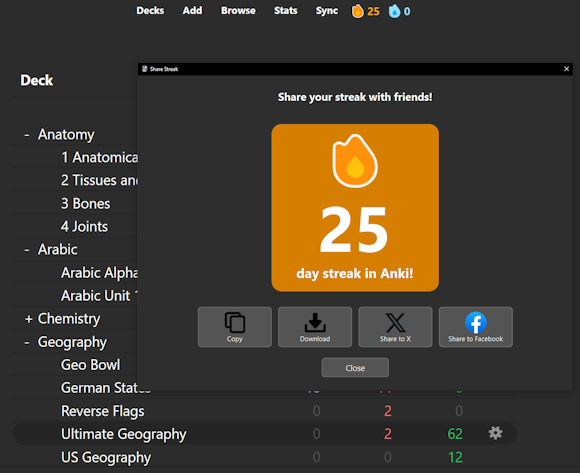Open the Add menu item
580x473 pixels.
point(192,11)
